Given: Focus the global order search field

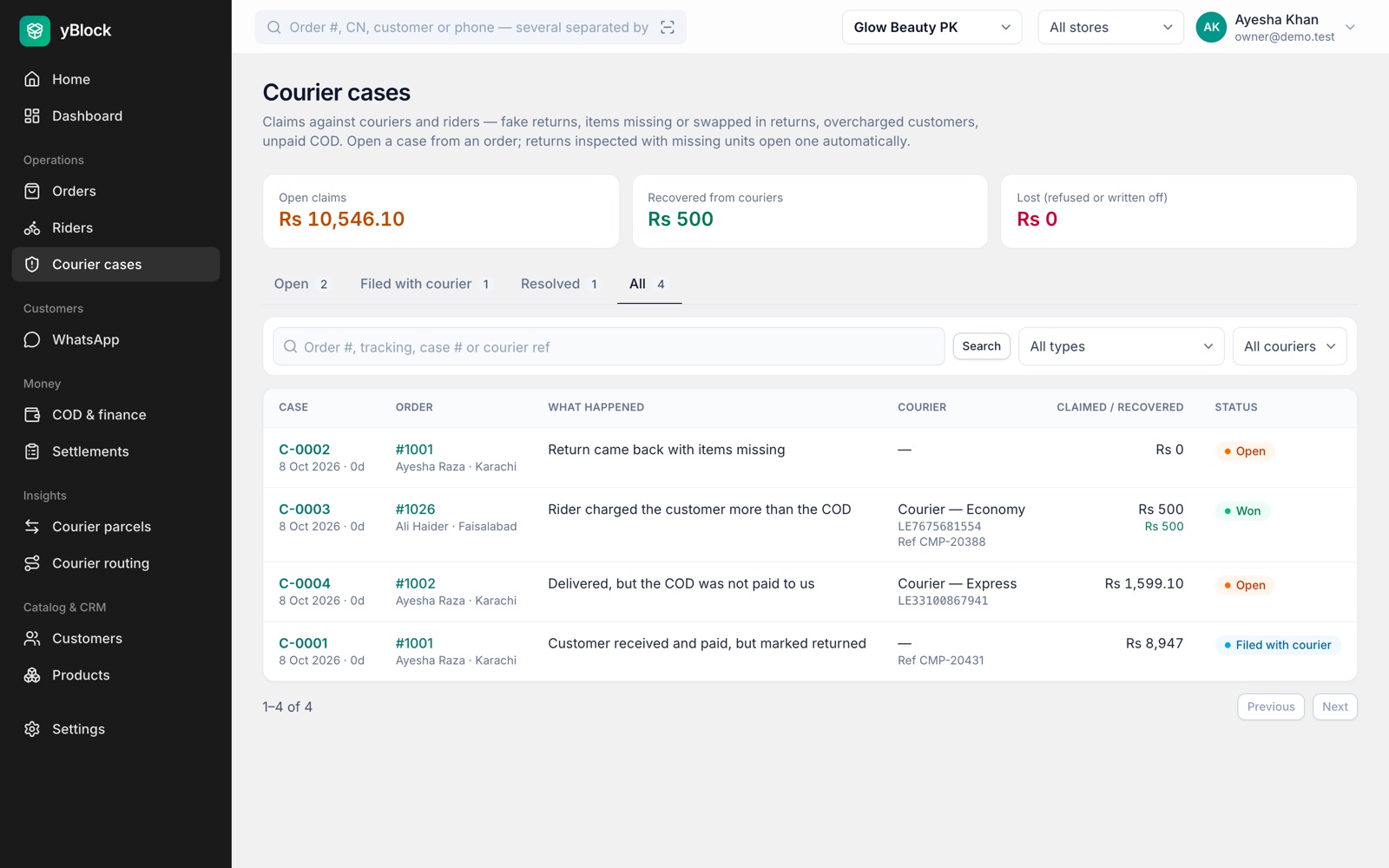Looking at the screenshot, I should click(x=469, y=27).
